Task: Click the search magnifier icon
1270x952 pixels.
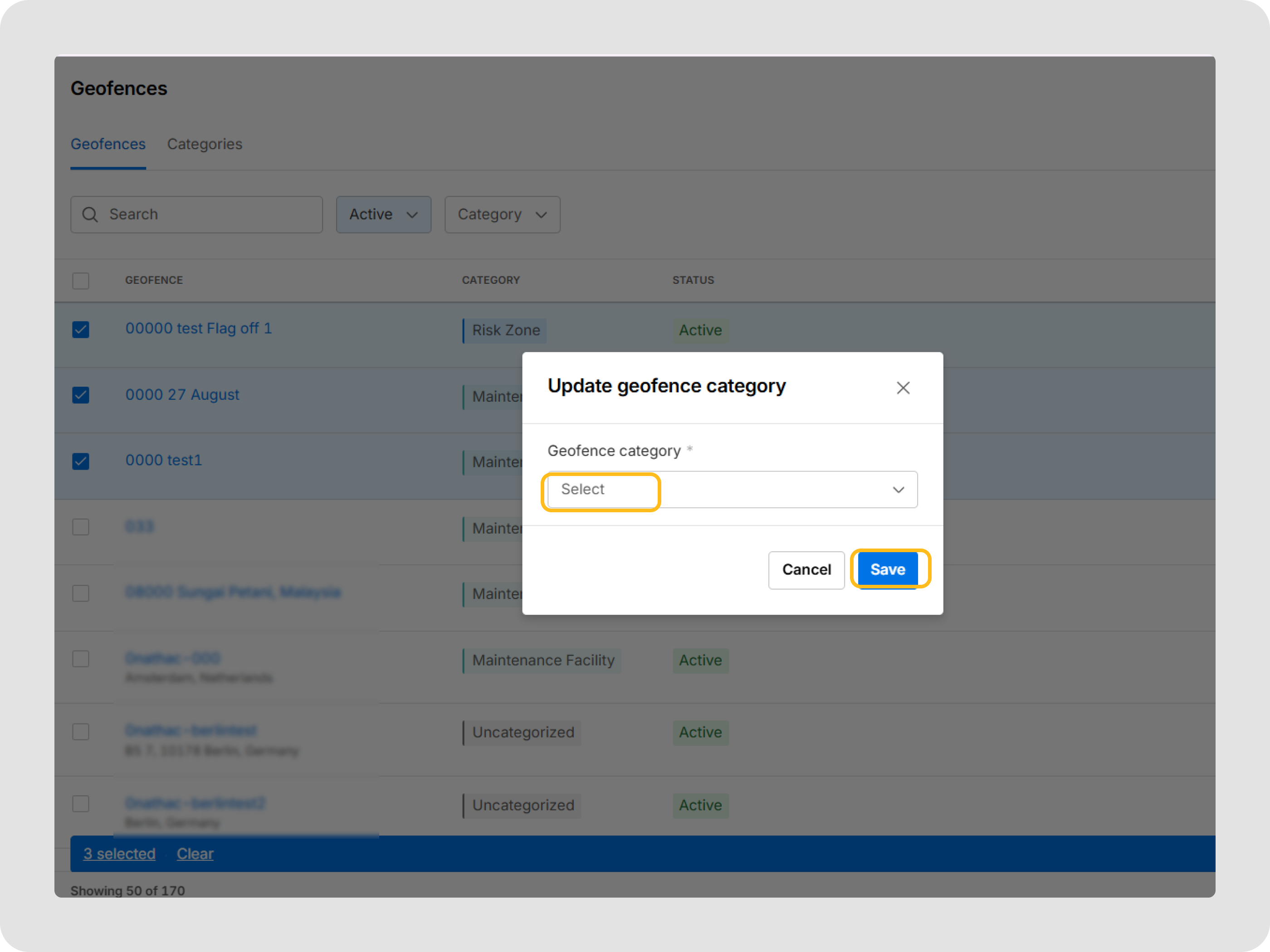Action: click(x=90, y=214)
